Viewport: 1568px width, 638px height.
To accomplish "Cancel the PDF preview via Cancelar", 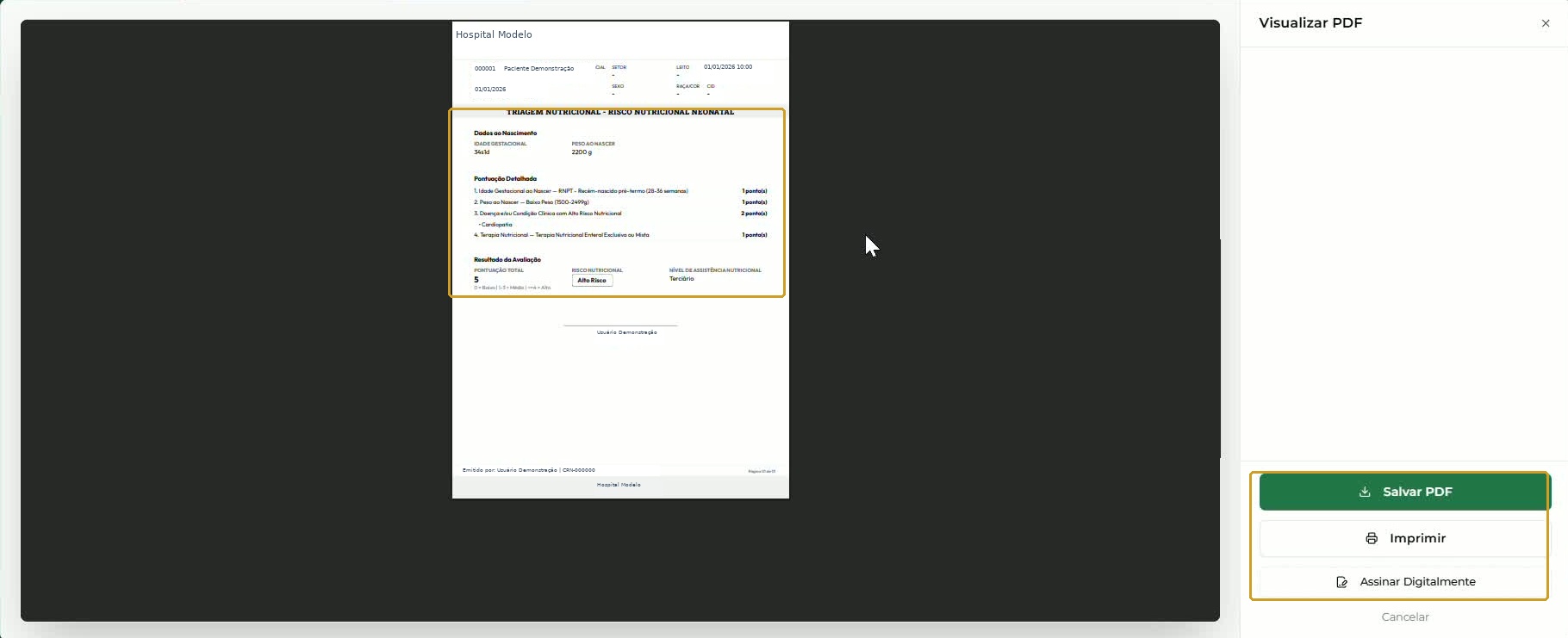I will [x=1404, y=616].
